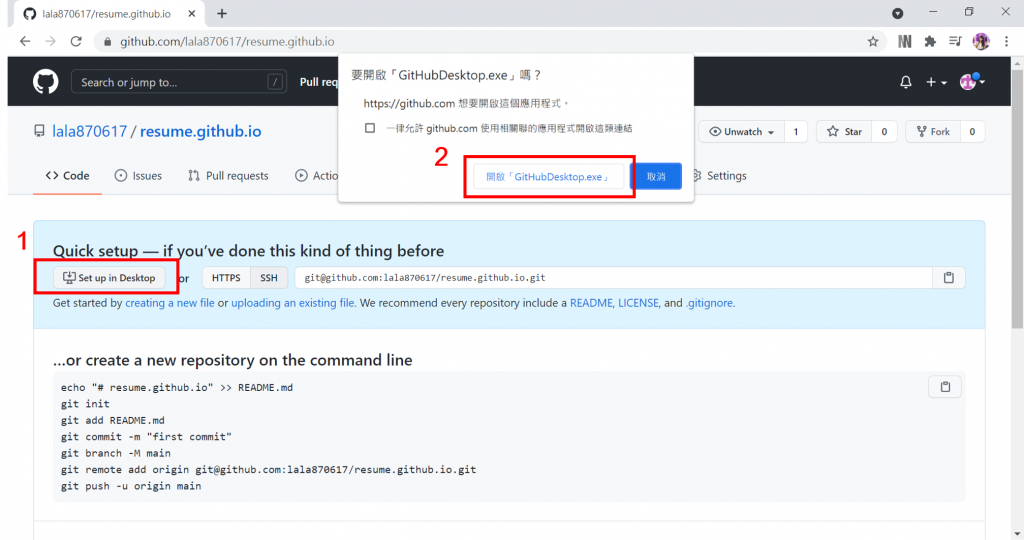
Task: Click open GitHubDesktop.exe button
Action: coord(548,176)
